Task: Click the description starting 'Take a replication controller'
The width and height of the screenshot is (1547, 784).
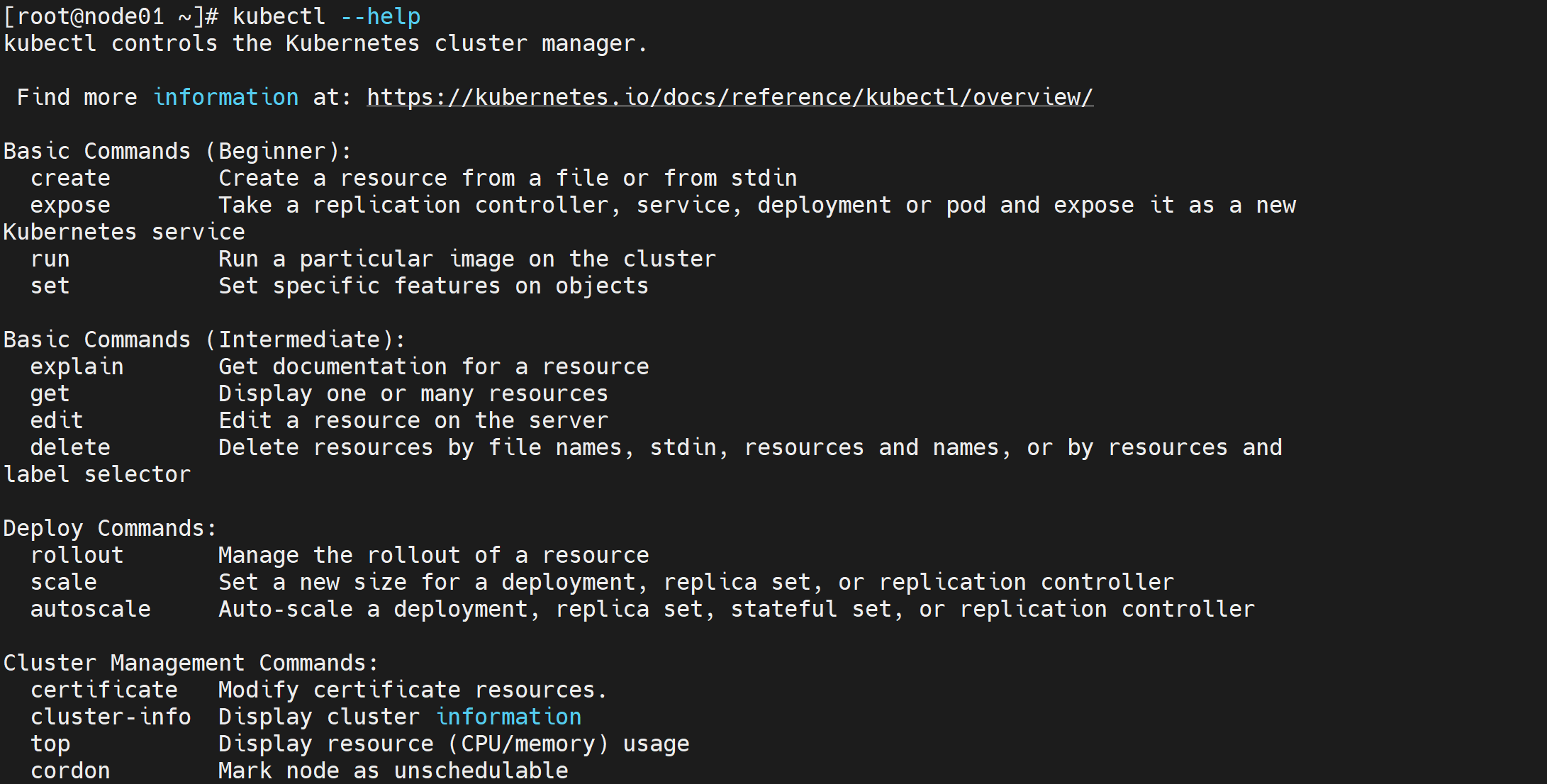Action: (757, 205)
